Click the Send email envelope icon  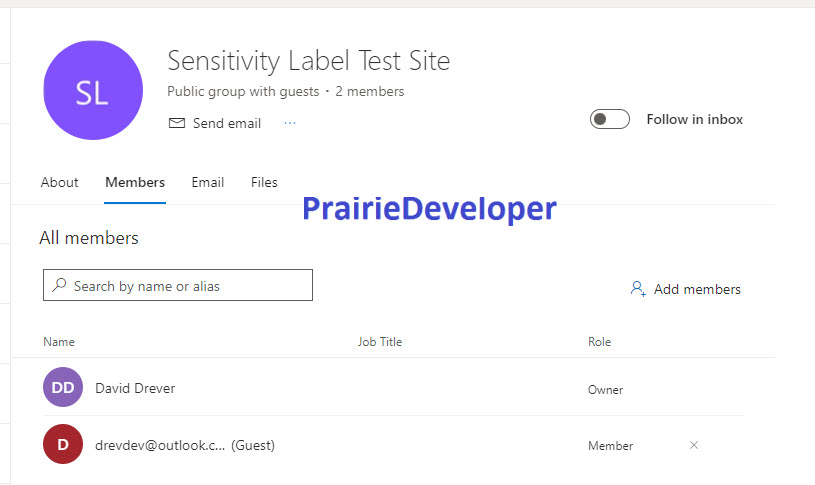(x=177, y=123)
